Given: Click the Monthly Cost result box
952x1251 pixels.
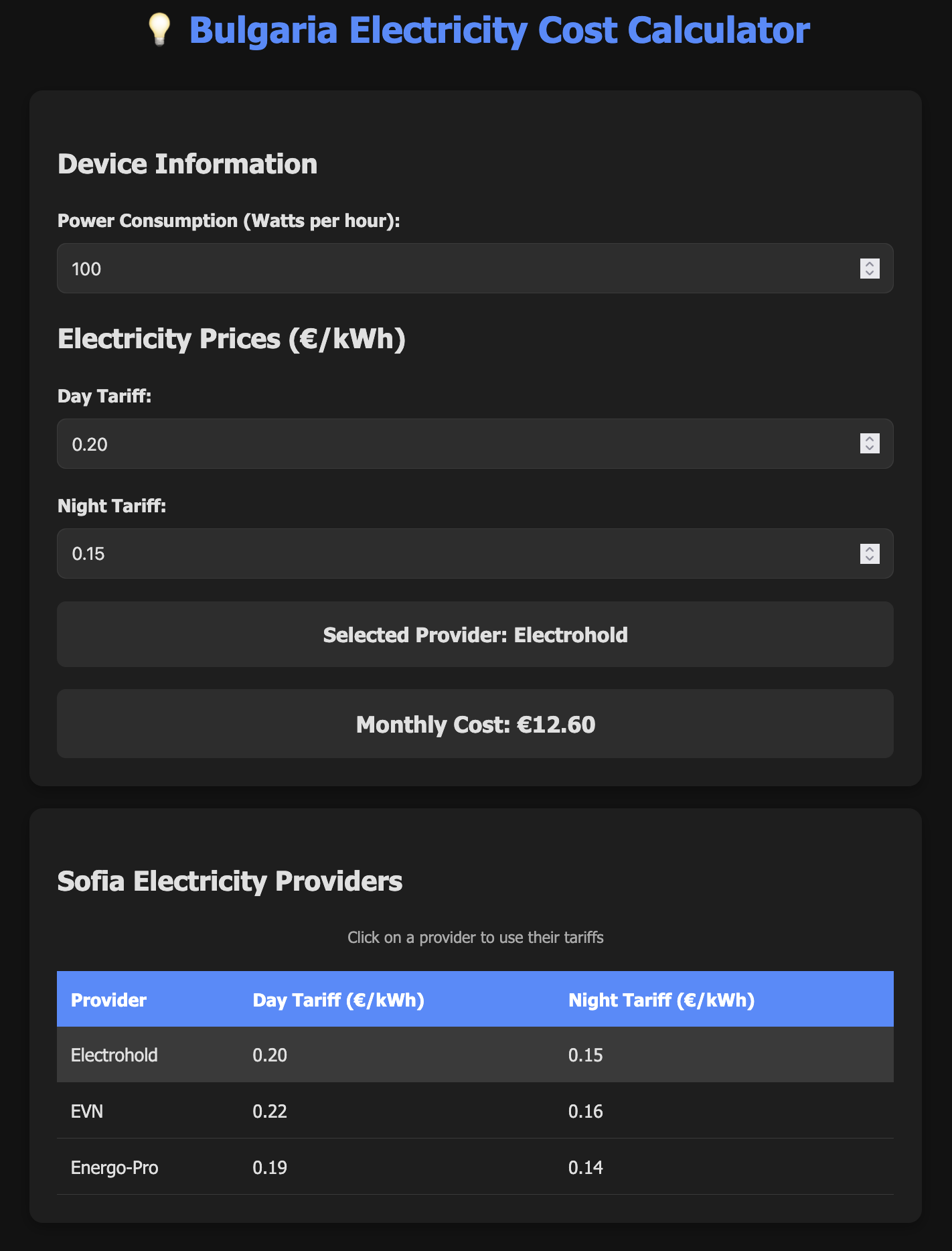Looking at the screenshot, I should [475, 724].
